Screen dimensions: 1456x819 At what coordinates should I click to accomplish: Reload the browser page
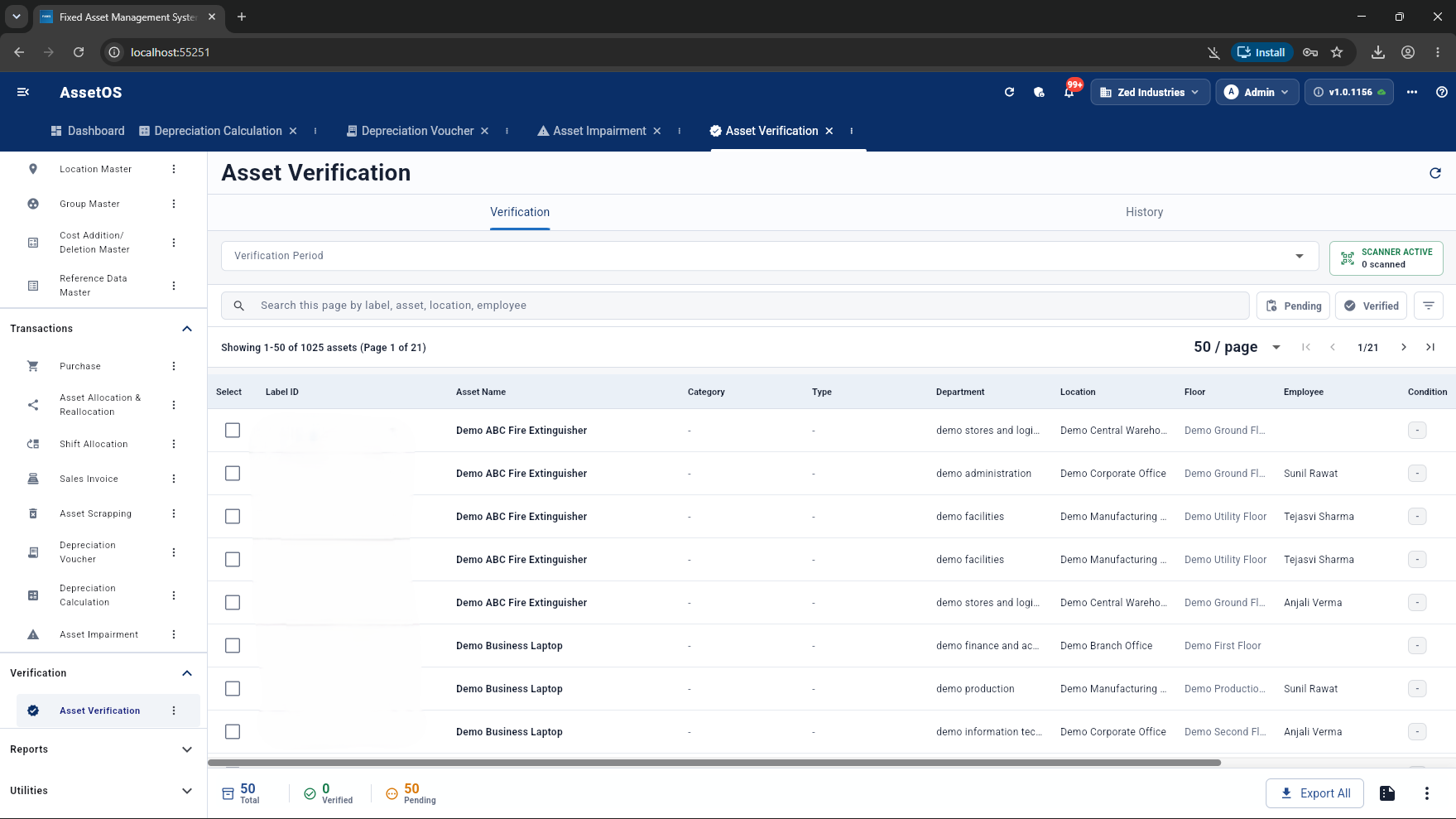coord(79,52)
